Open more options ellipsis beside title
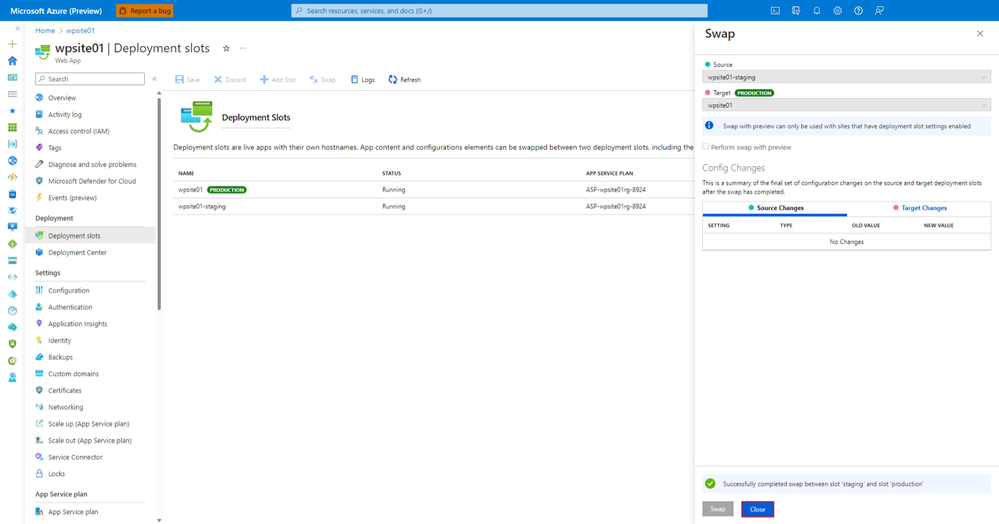Viewport: 999px width, 524px height. coord(243,48)
